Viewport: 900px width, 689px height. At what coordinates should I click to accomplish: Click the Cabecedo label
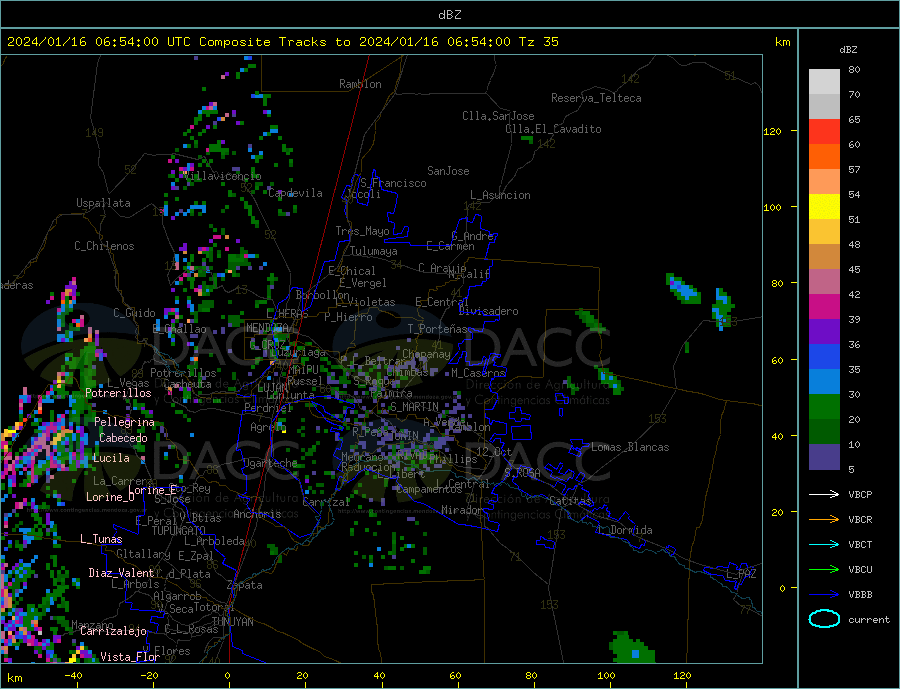123,438
